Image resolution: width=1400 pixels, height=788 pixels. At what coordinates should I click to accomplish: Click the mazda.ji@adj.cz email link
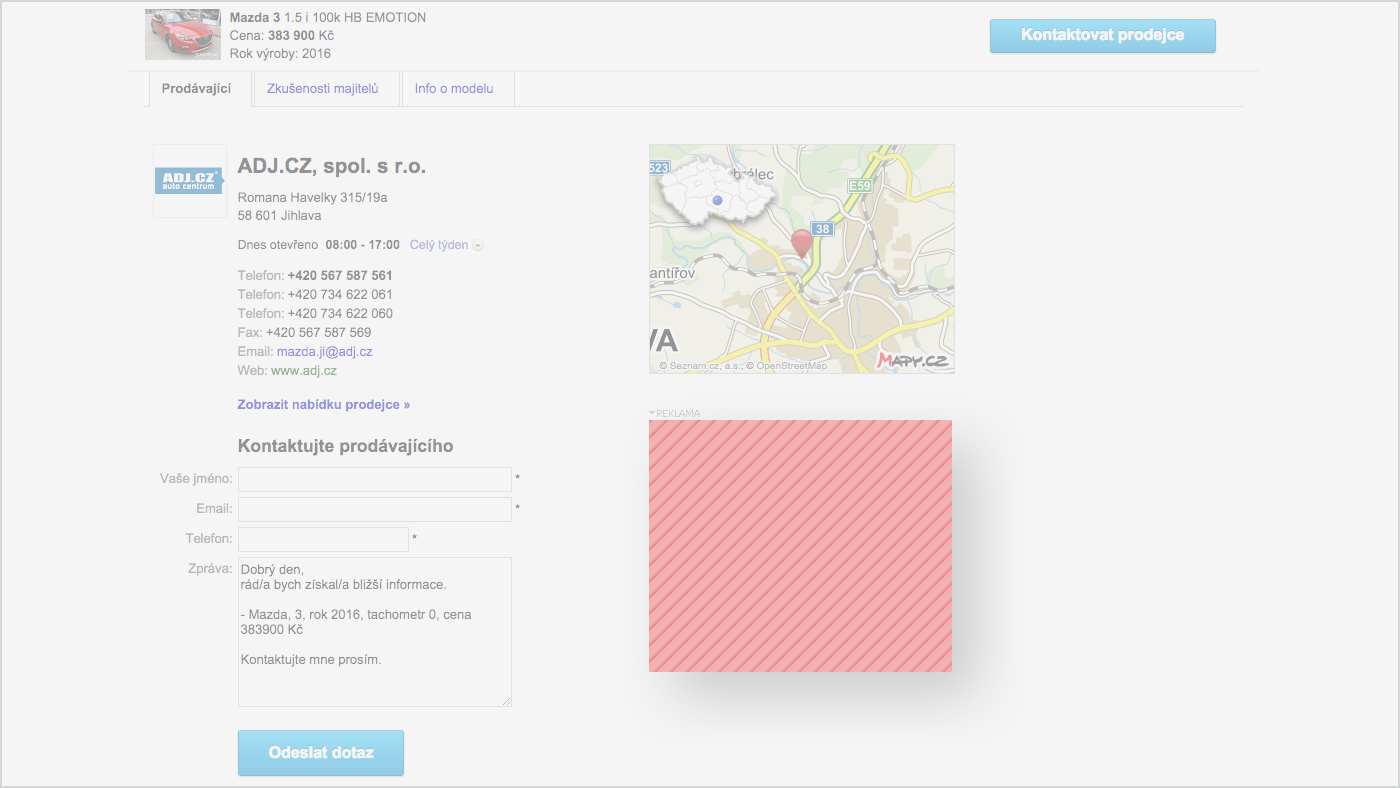tap(325, 352)
